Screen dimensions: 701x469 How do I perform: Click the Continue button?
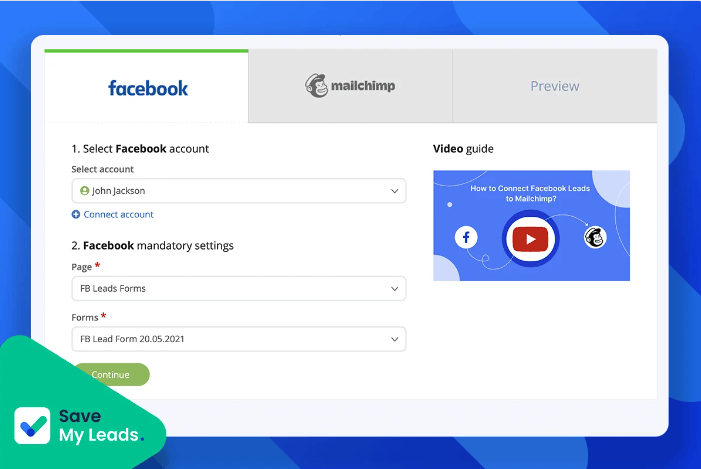111,375
